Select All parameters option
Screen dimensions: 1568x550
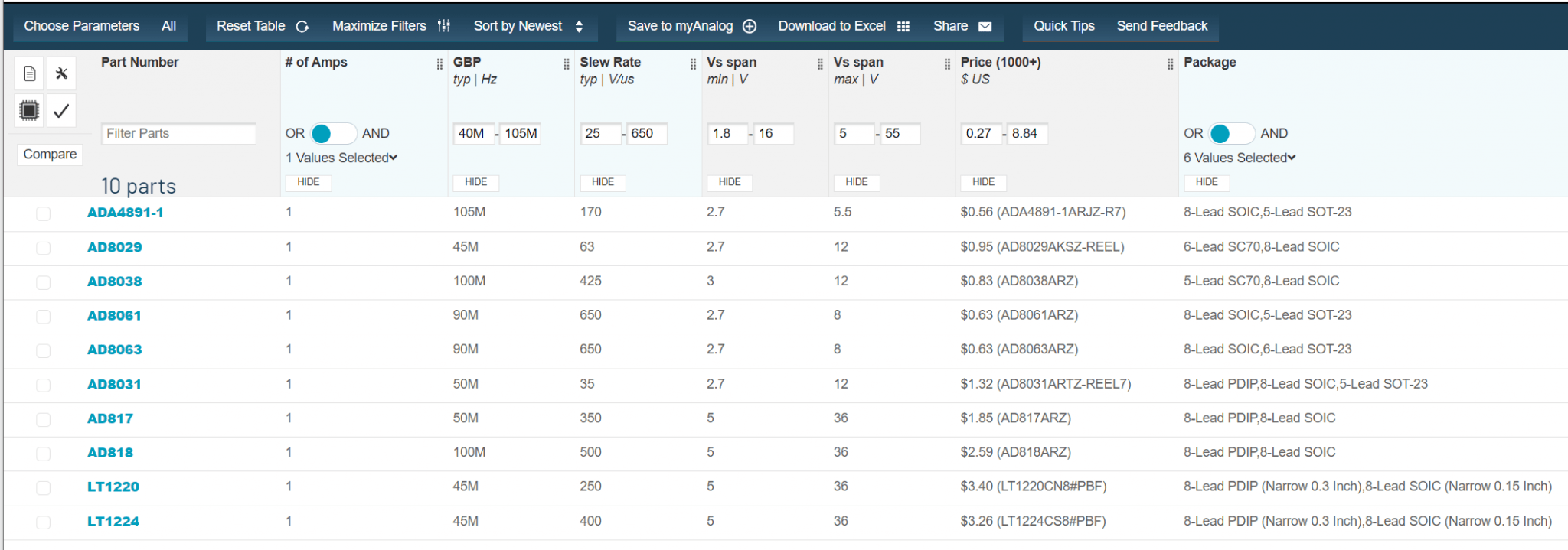pyautogui.click(x=169, y=26)
